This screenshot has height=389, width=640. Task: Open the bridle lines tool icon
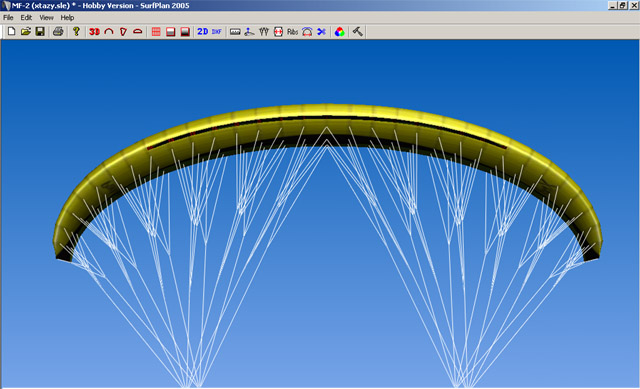tap(264, 31)
